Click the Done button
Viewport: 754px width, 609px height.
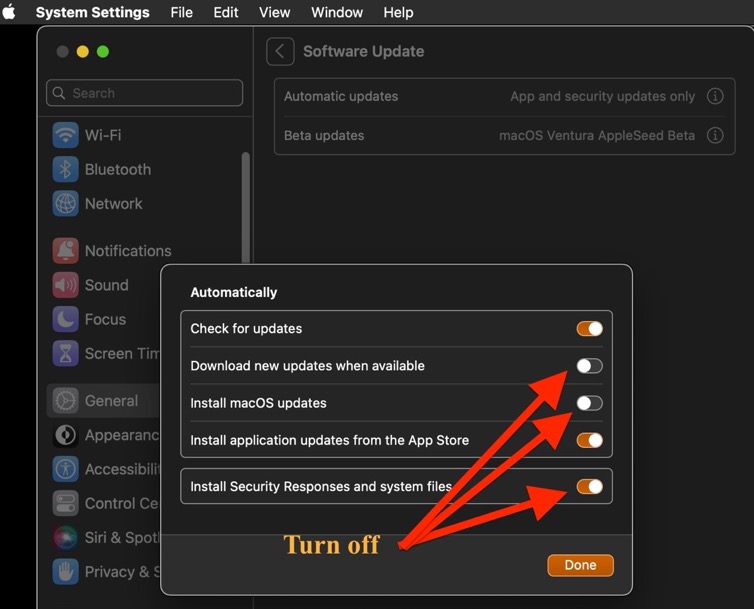coord(580,565)
